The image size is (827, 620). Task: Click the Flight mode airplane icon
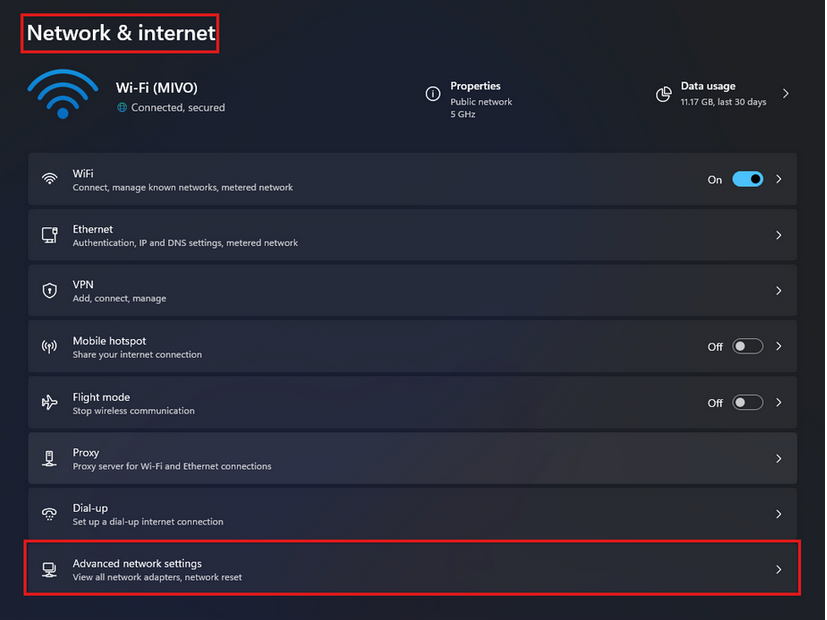(50, 403)
